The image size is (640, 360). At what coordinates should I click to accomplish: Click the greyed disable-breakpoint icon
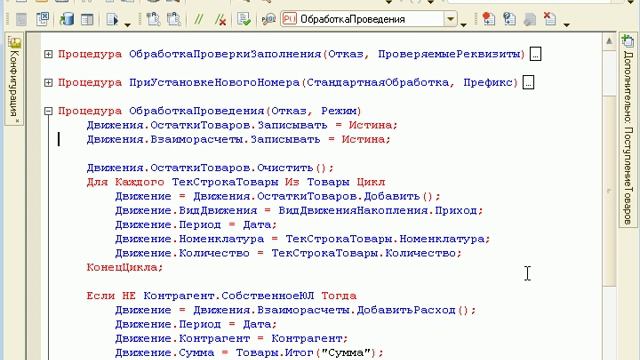(x=529, y=19)
